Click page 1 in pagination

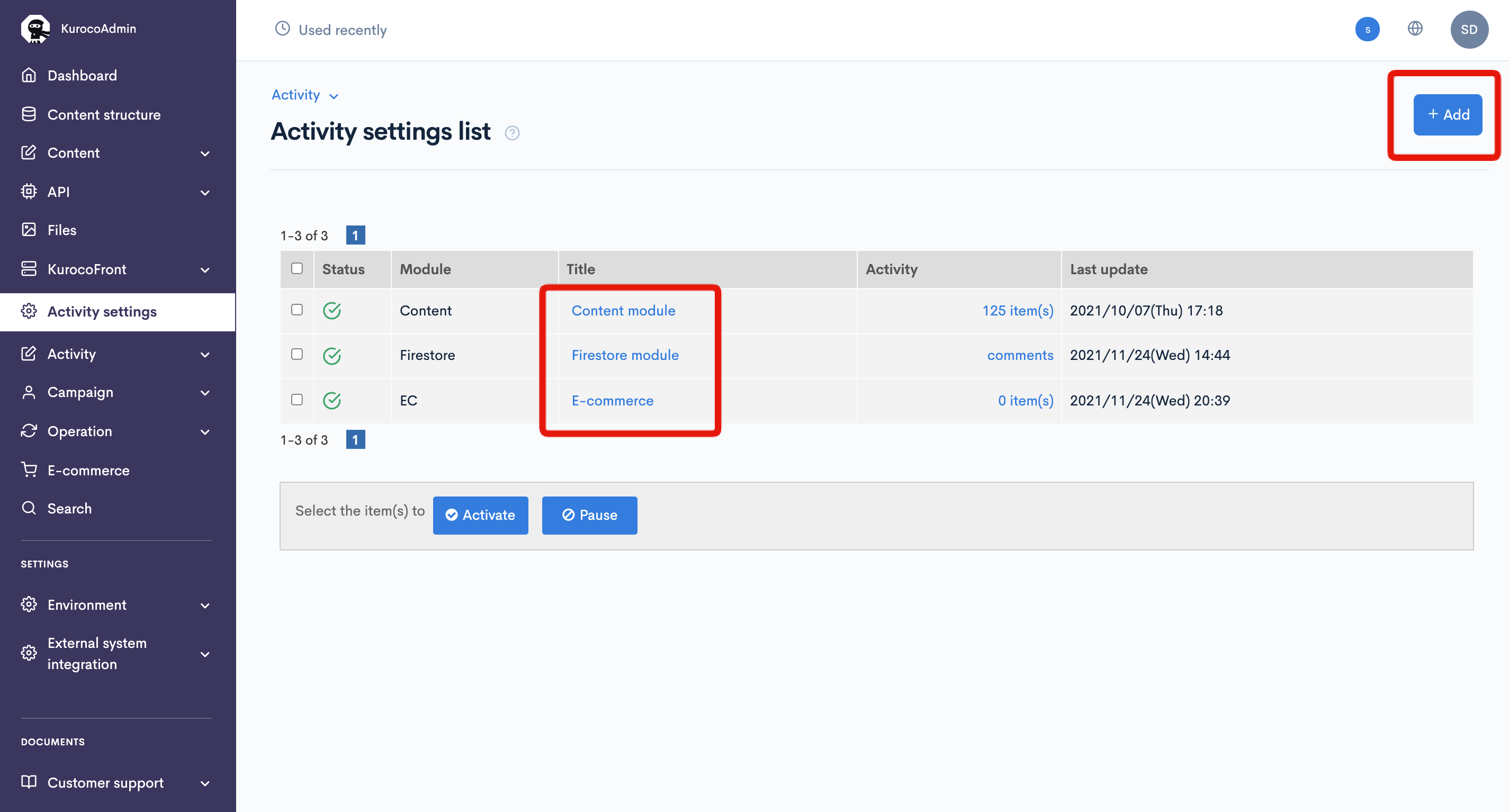(356, 234)
